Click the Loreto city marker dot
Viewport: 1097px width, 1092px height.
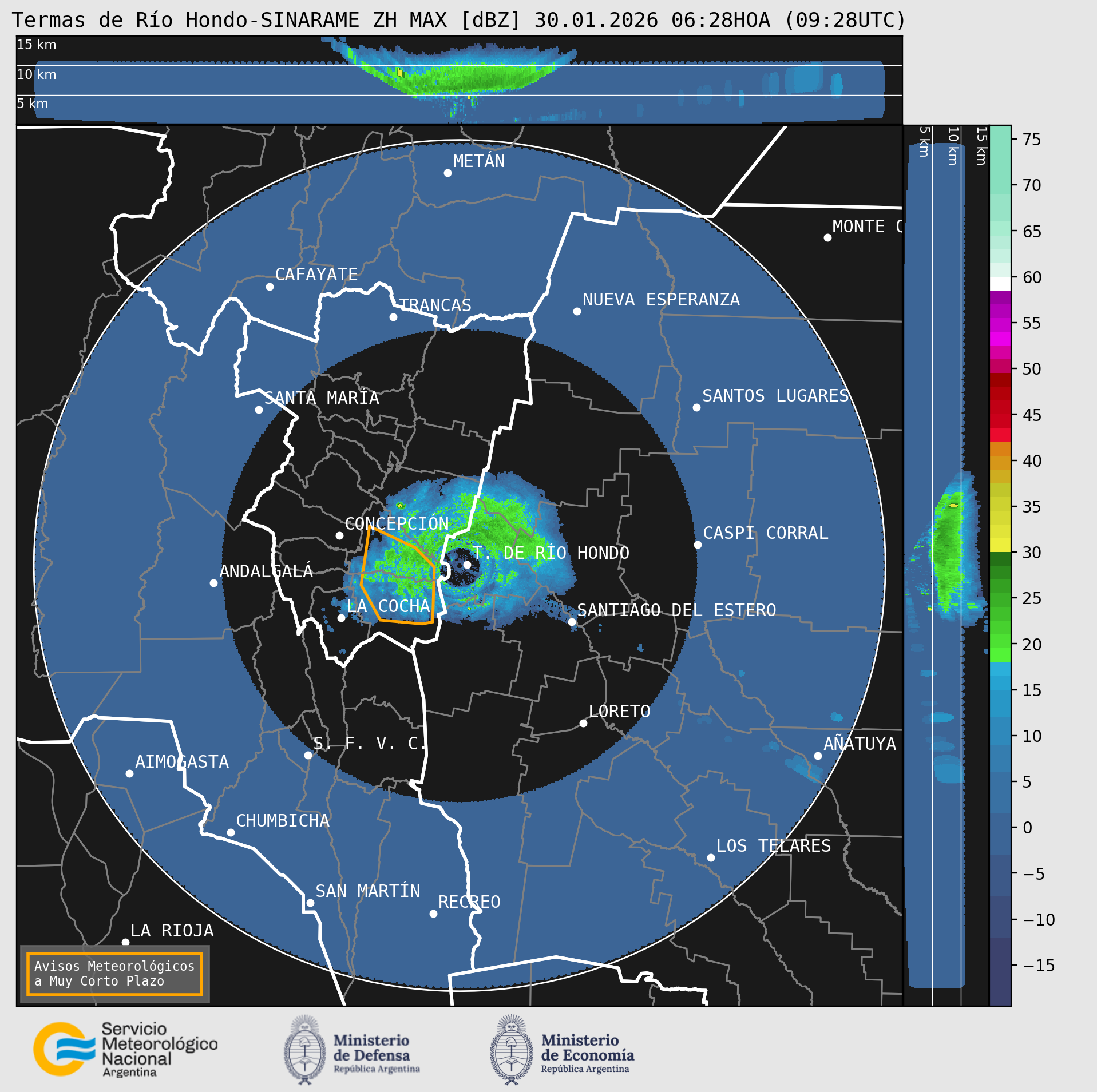click(583, 723)
